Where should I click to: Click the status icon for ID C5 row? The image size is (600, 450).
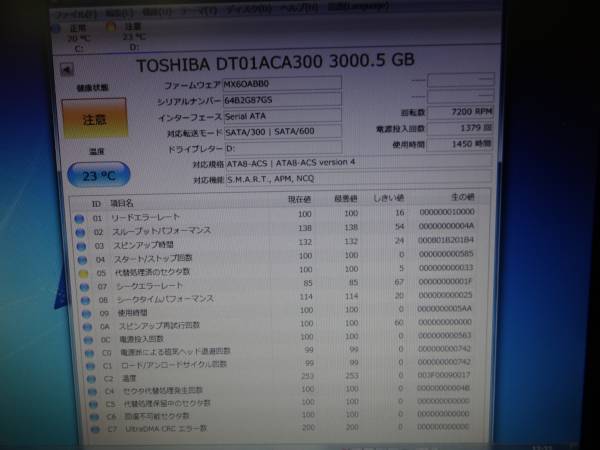[x=93, y=404]
